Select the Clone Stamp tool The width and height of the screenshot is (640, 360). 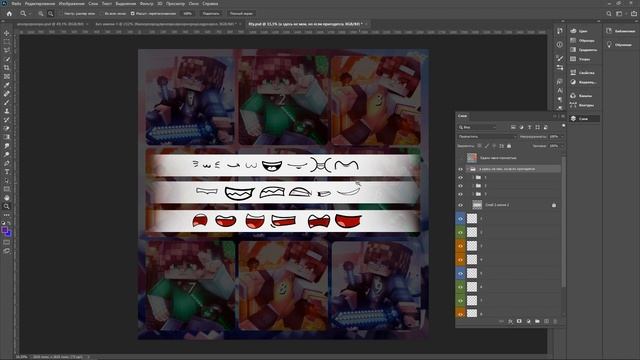tap(7, 111)
